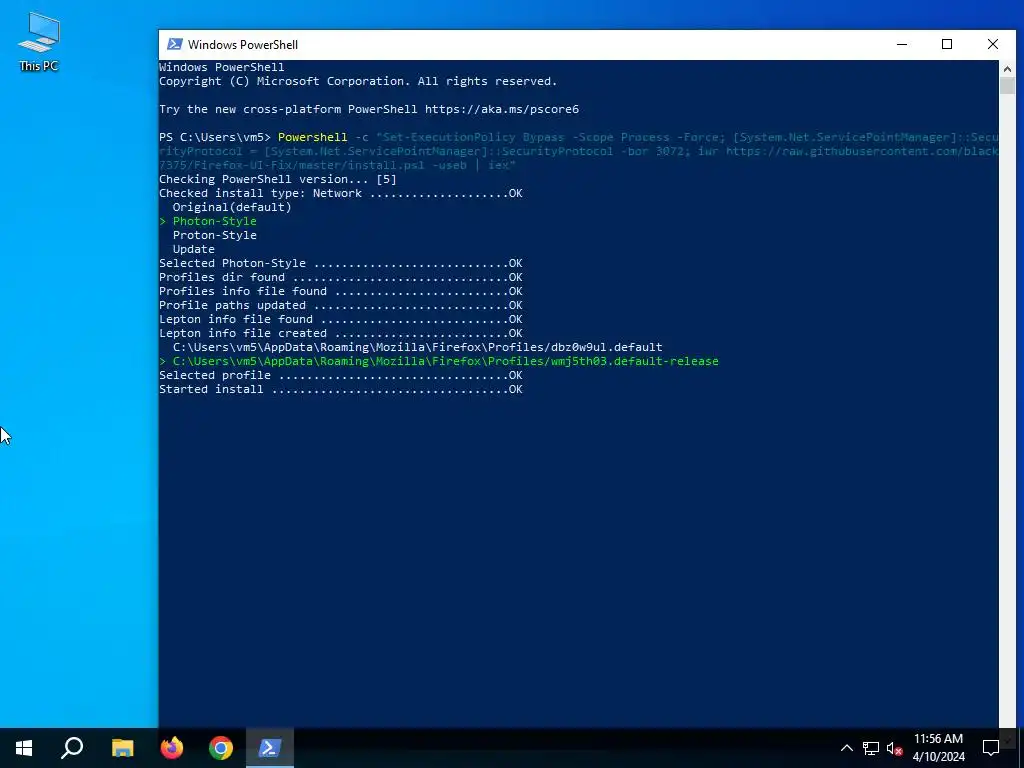Viewport: 1024px width, 768px height.
Task: Click the Original(default) option line
Action: 232,207
